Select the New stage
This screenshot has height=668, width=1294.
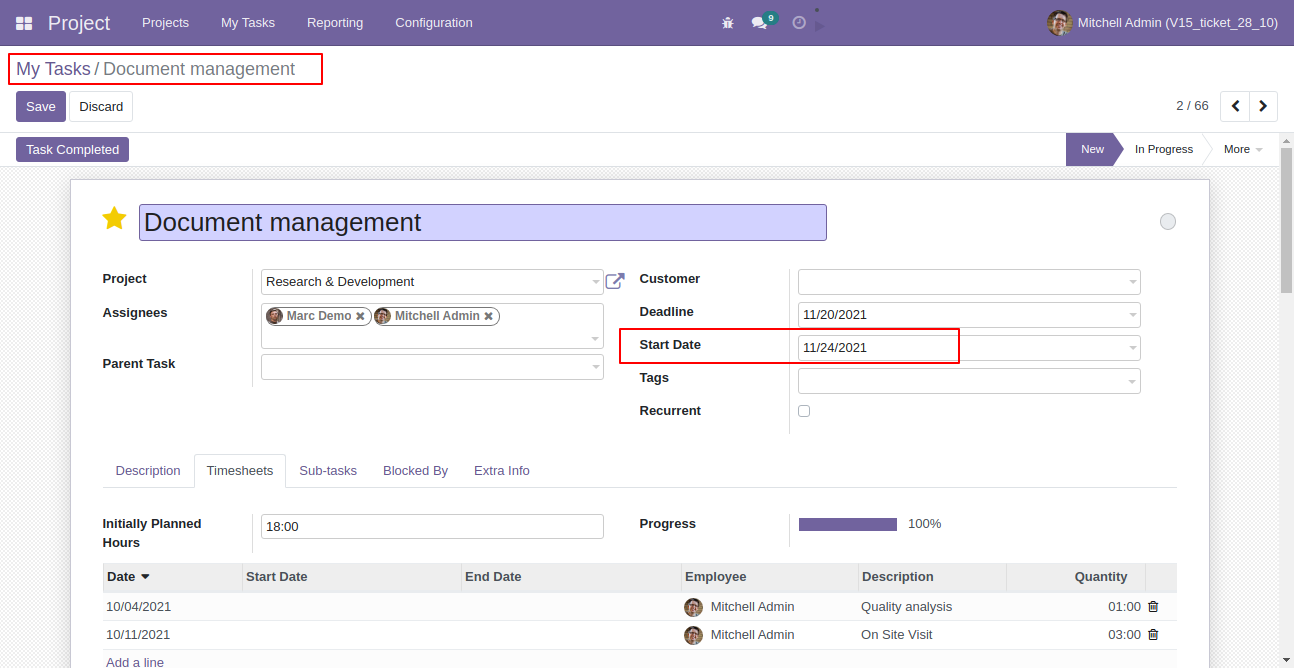click(1092, 149)
